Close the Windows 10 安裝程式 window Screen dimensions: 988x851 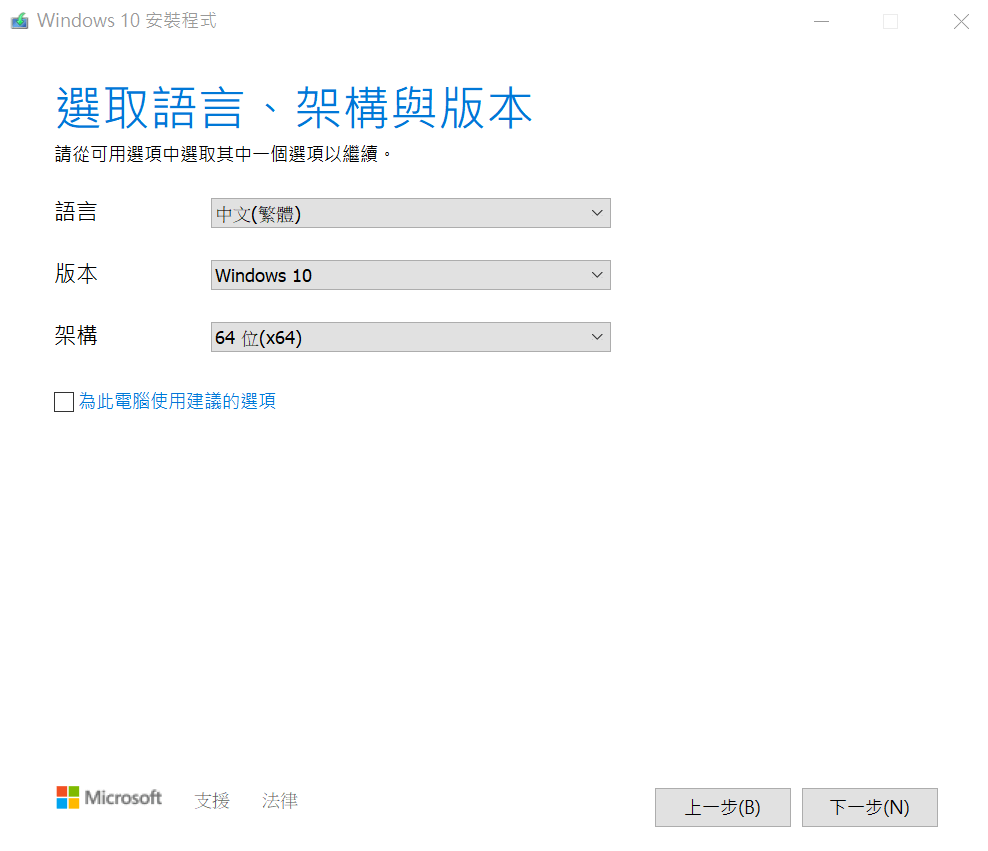pos(961,21)
